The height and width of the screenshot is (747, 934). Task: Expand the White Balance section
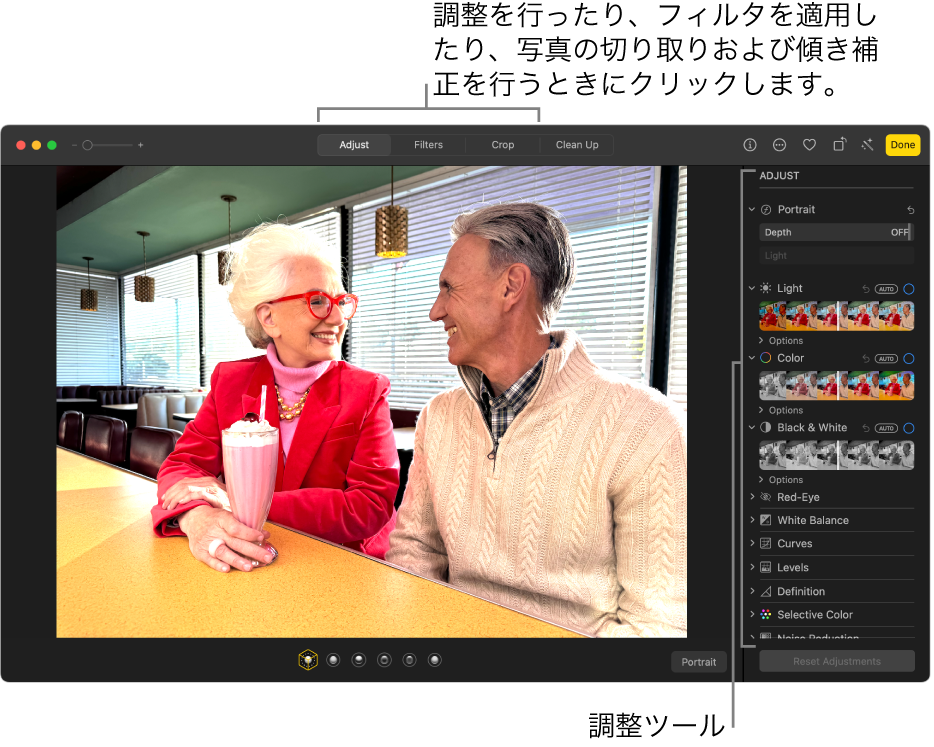tap(754, 521)
